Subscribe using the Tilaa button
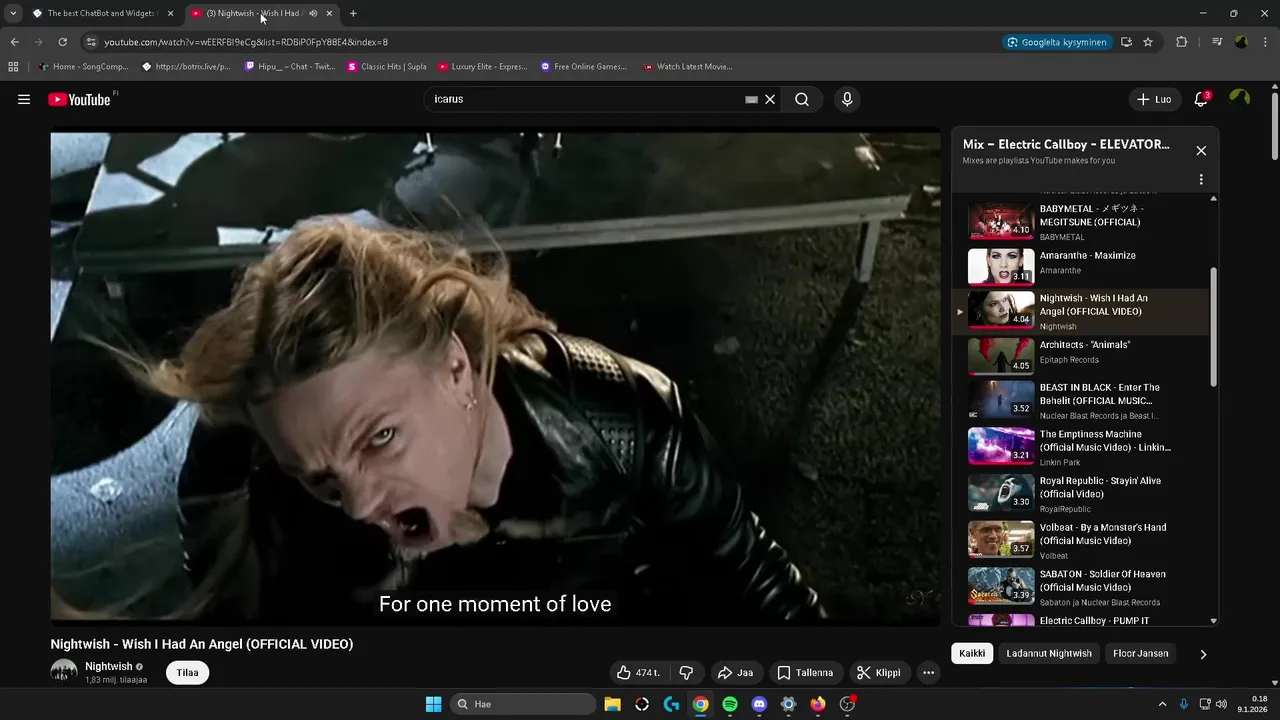Viewport: 1280px width, 720px height. pyautogui.click(x=187, y=673)
